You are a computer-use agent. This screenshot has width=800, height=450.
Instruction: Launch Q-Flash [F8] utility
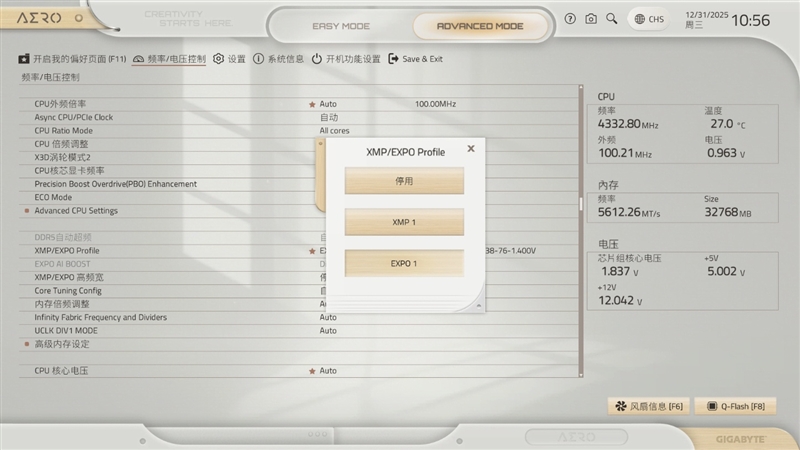(x=735, y=406)
